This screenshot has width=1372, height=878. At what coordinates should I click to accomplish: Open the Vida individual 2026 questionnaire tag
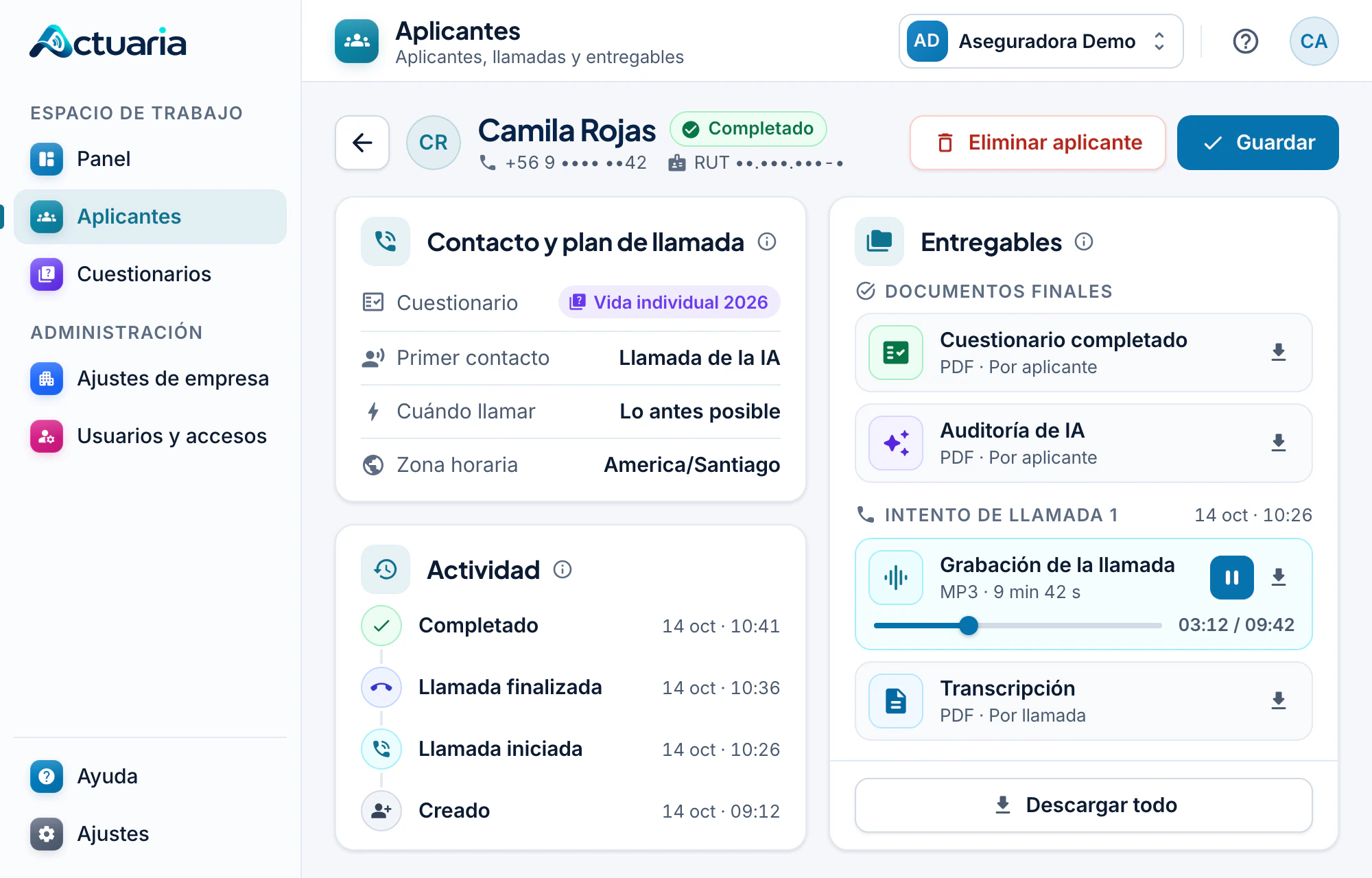click(670, 302)
